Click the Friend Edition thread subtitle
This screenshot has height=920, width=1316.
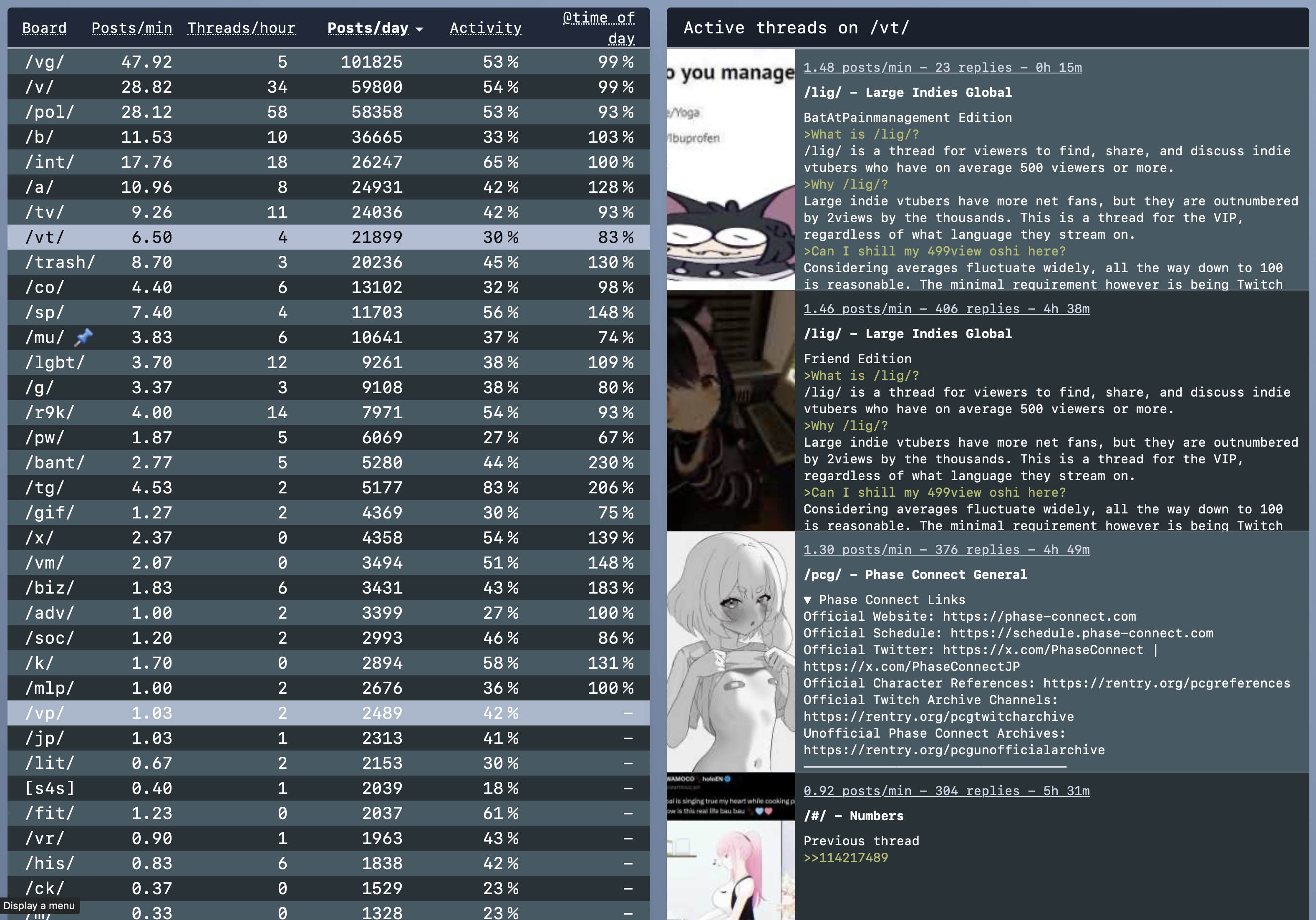(x=857, y=359)
